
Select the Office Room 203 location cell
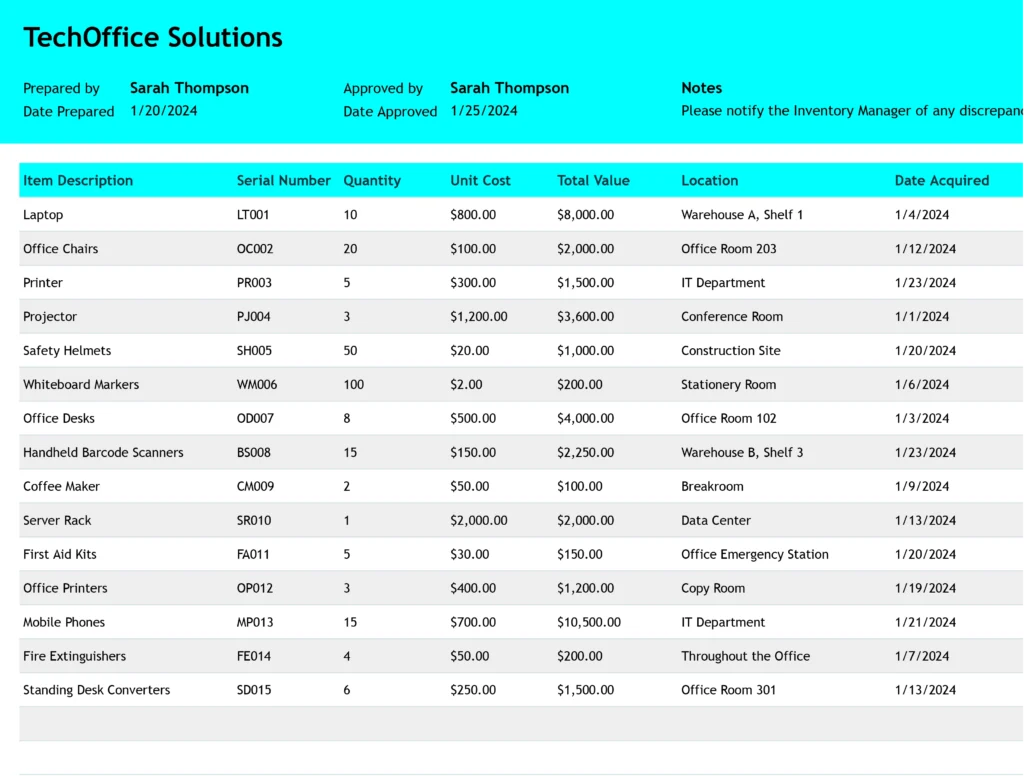coord(729,249)
